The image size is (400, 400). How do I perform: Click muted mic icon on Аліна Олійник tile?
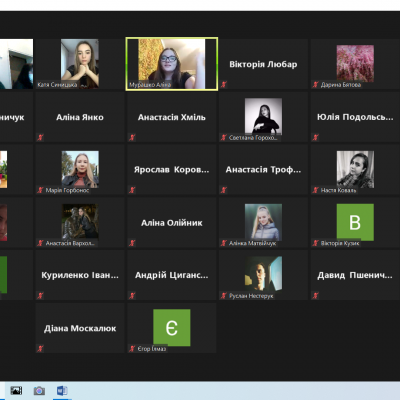pyautogui.click(x=132, y=243)
